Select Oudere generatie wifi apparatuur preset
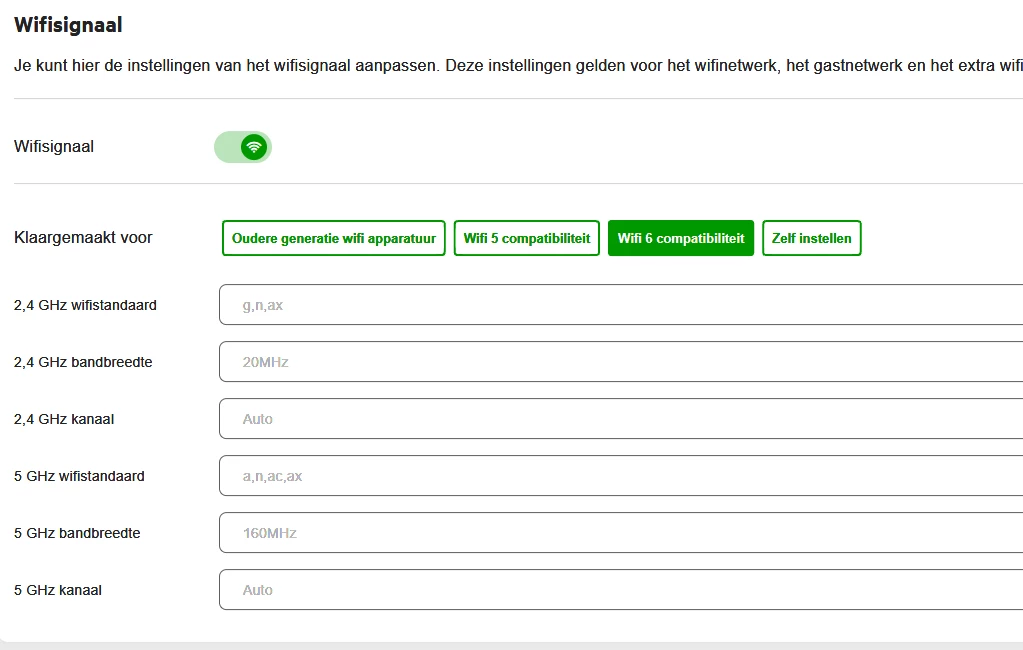This screenshot has width=1023, height=650. 333,238
